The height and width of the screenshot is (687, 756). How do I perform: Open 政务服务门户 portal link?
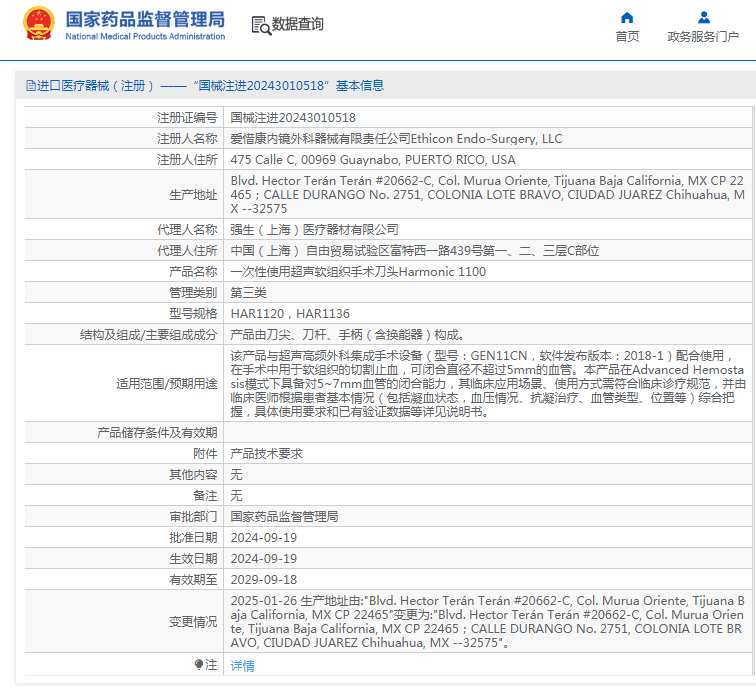point(703,37)
